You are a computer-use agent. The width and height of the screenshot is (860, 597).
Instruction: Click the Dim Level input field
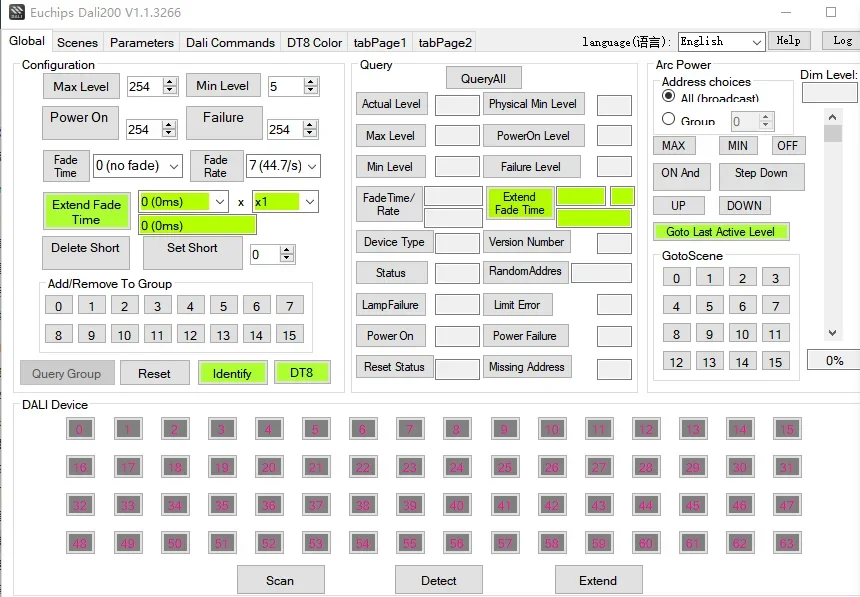click(x=830, y=93)
